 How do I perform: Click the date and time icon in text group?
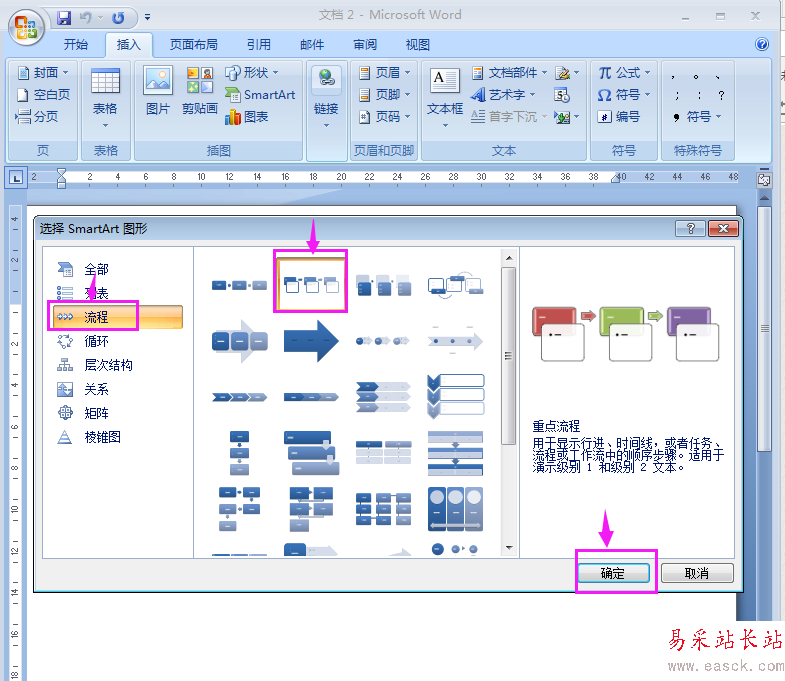(x=562, y=95)
